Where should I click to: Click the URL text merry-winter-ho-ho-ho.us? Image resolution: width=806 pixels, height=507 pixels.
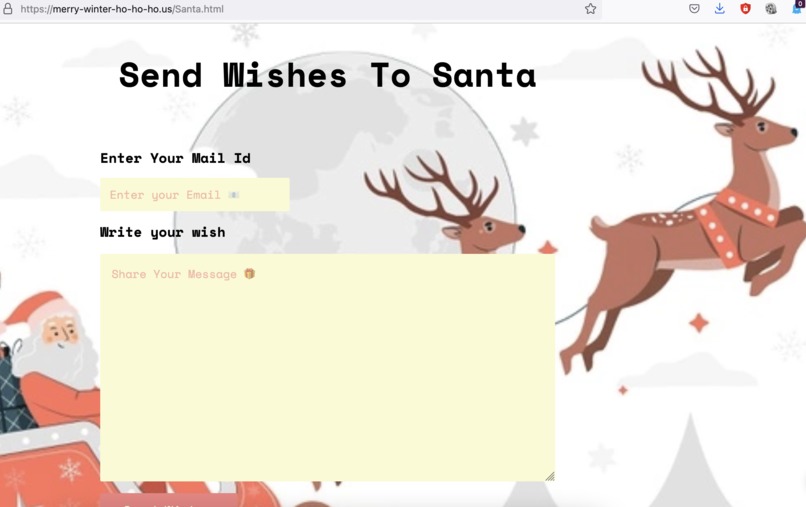coord(113,9)
